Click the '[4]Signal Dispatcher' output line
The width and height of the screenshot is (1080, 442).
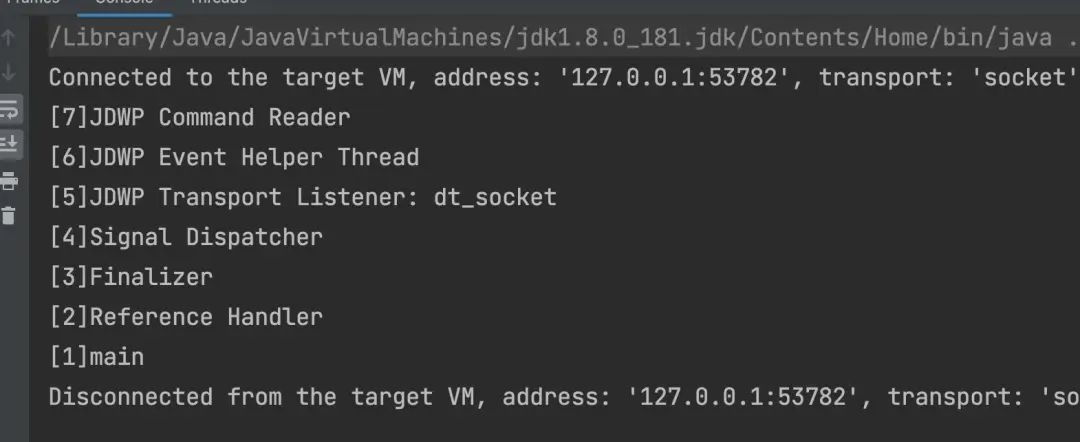(x=186, y=238)
